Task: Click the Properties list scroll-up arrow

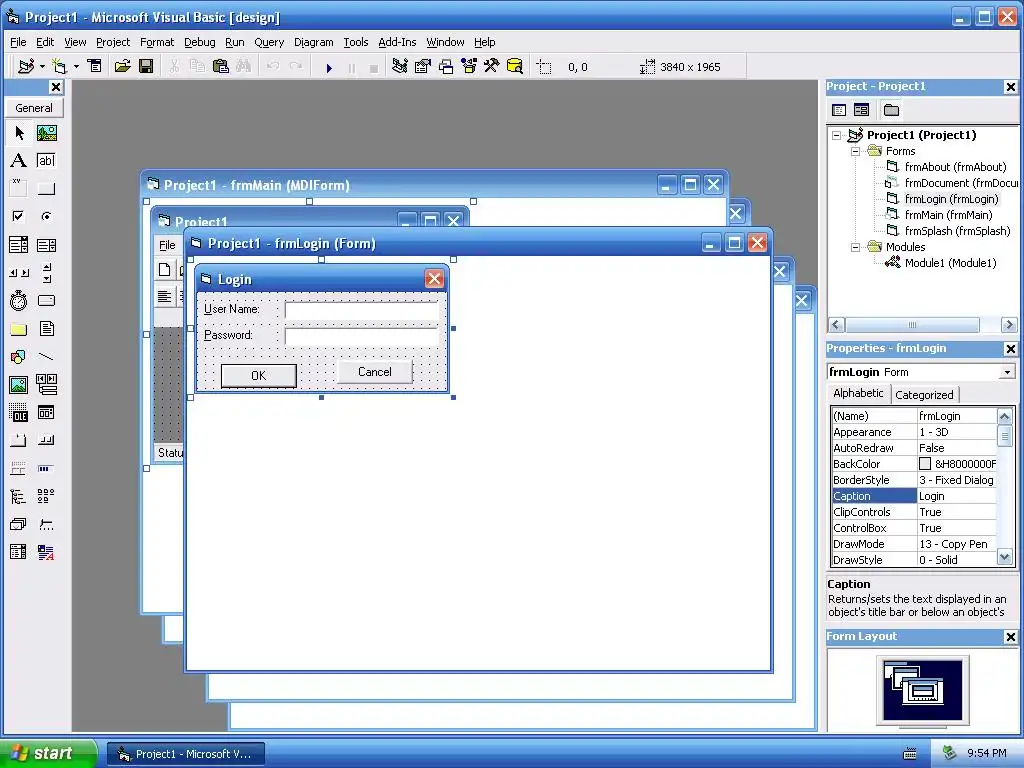Action: tap(1005, 416)
